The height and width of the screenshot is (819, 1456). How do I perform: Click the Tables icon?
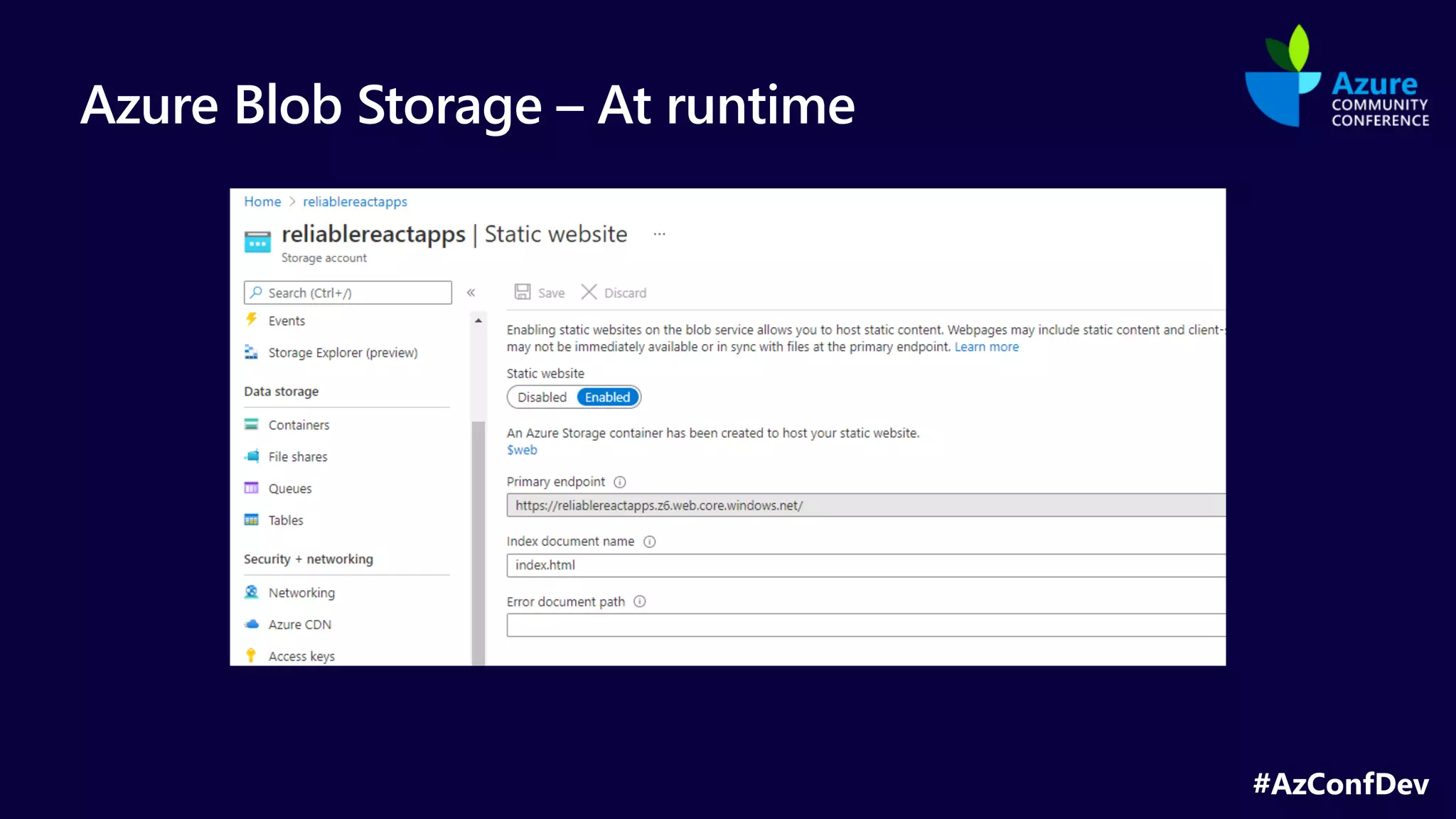[251, 520]
